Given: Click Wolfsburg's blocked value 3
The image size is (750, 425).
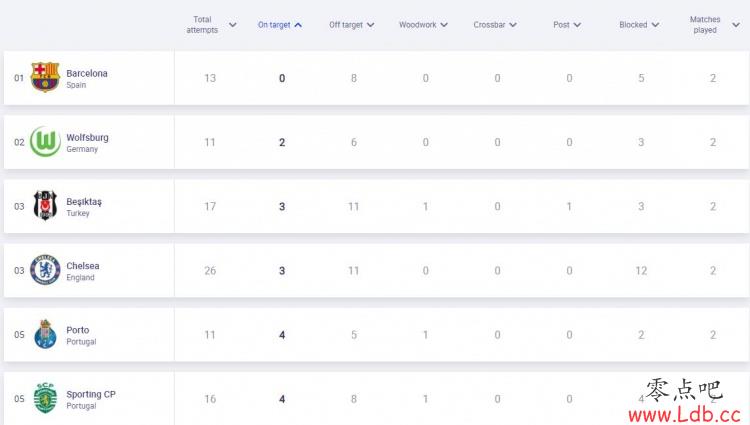Looking at the screenshot, I should (641, 142).
